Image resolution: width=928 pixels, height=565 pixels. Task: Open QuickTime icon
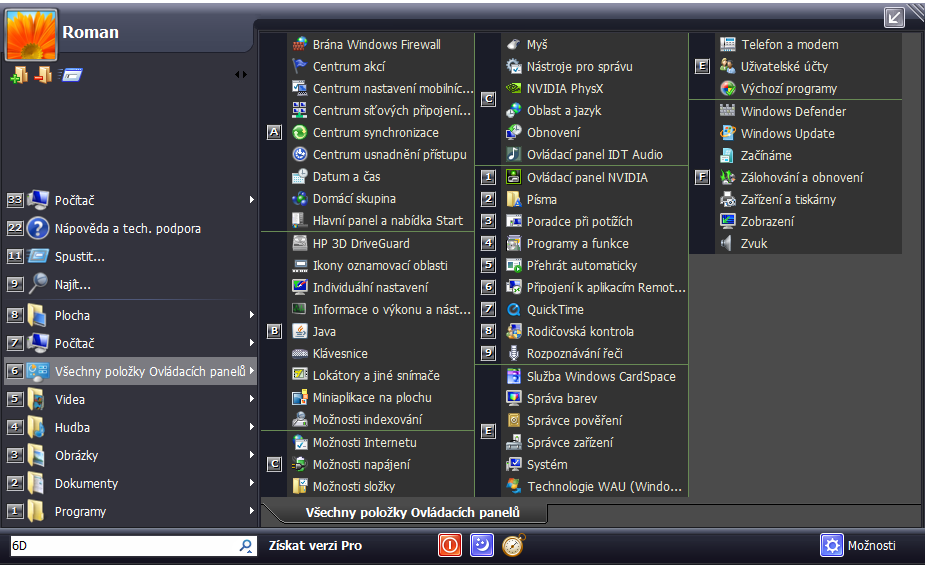point(514,309)
